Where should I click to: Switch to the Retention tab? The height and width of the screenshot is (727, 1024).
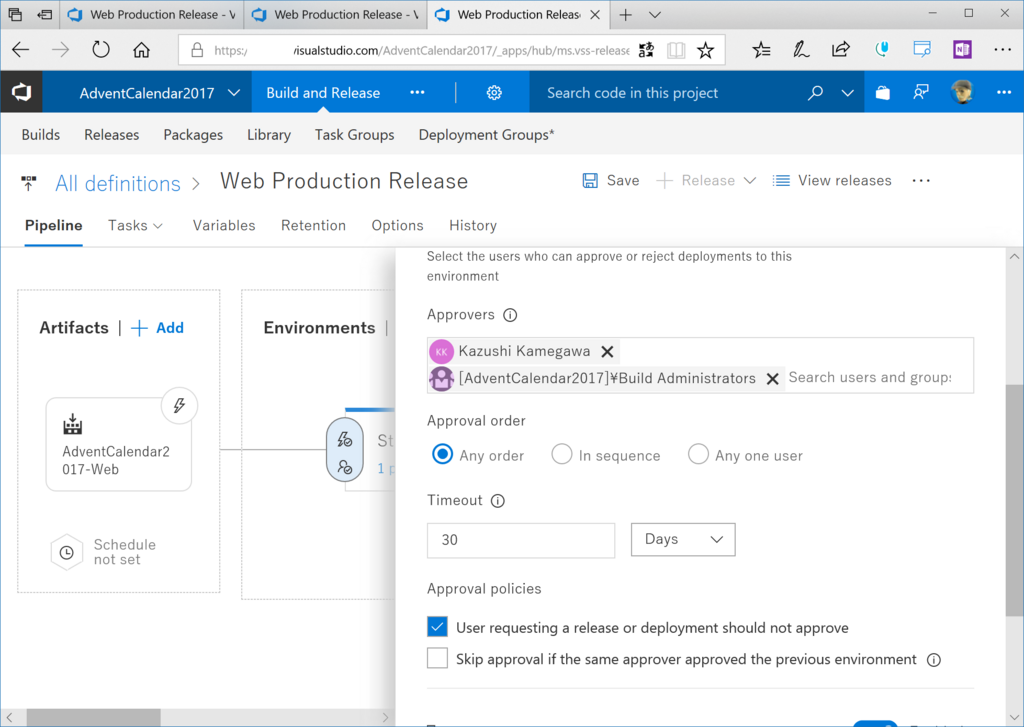pyautogui.click(x=313, y=225)
